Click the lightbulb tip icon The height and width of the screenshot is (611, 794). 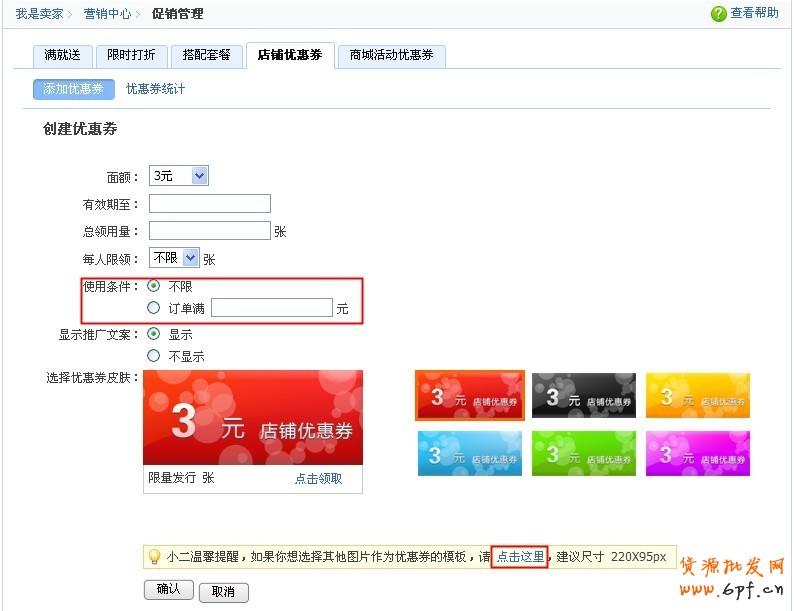(154, 557)
